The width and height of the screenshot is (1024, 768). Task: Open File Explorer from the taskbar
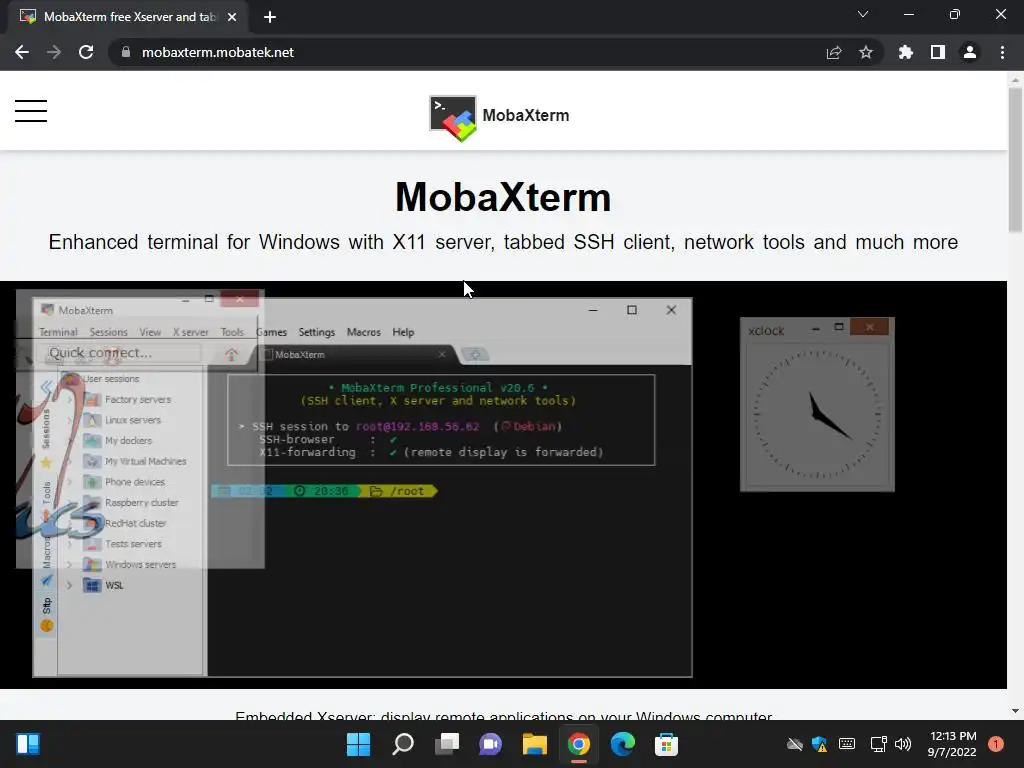click(x=535, y=744)
